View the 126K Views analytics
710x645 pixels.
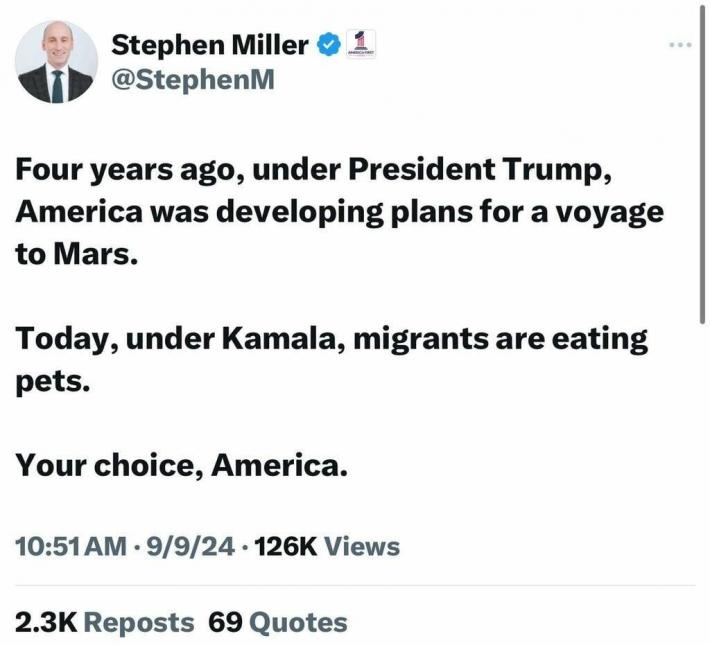click(x=327, y=546)
